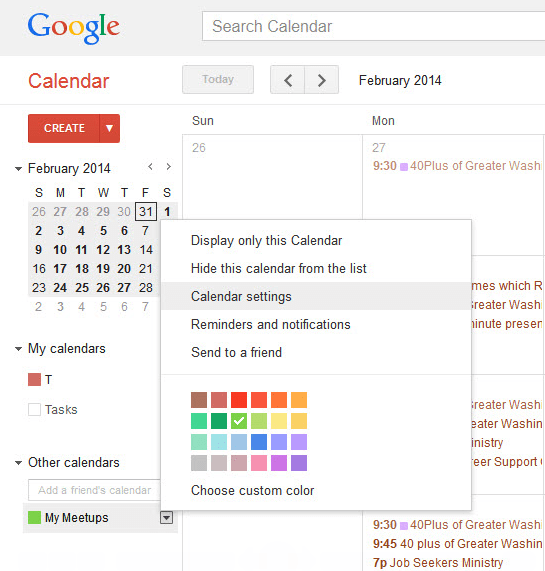The height and width of the screenshot is (571, 545).
Task: Open the Google logo home link
Action: (74, 27)
